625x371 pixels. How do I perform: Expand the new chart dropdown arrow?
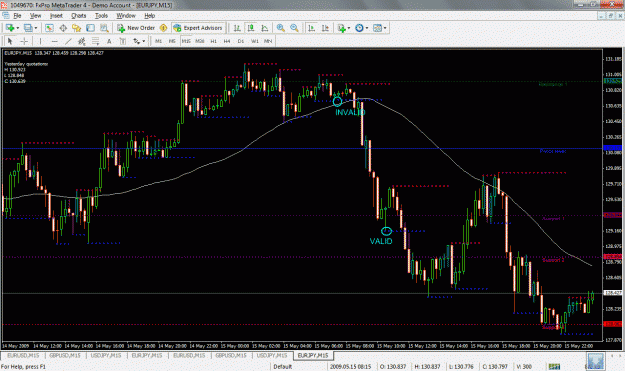18,28
